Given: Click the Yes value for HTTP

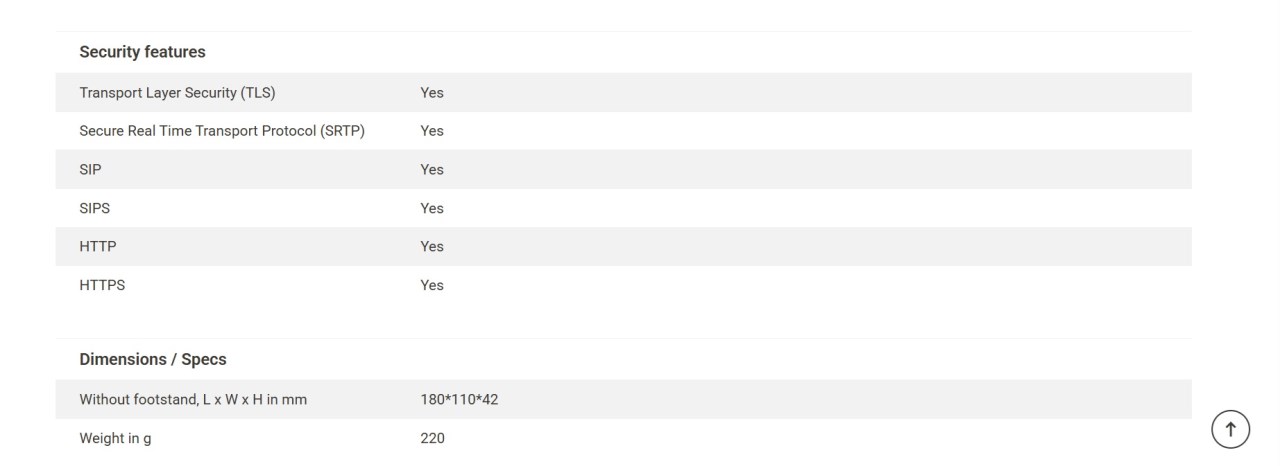Looking at the screenshot, I should point(432,246).
